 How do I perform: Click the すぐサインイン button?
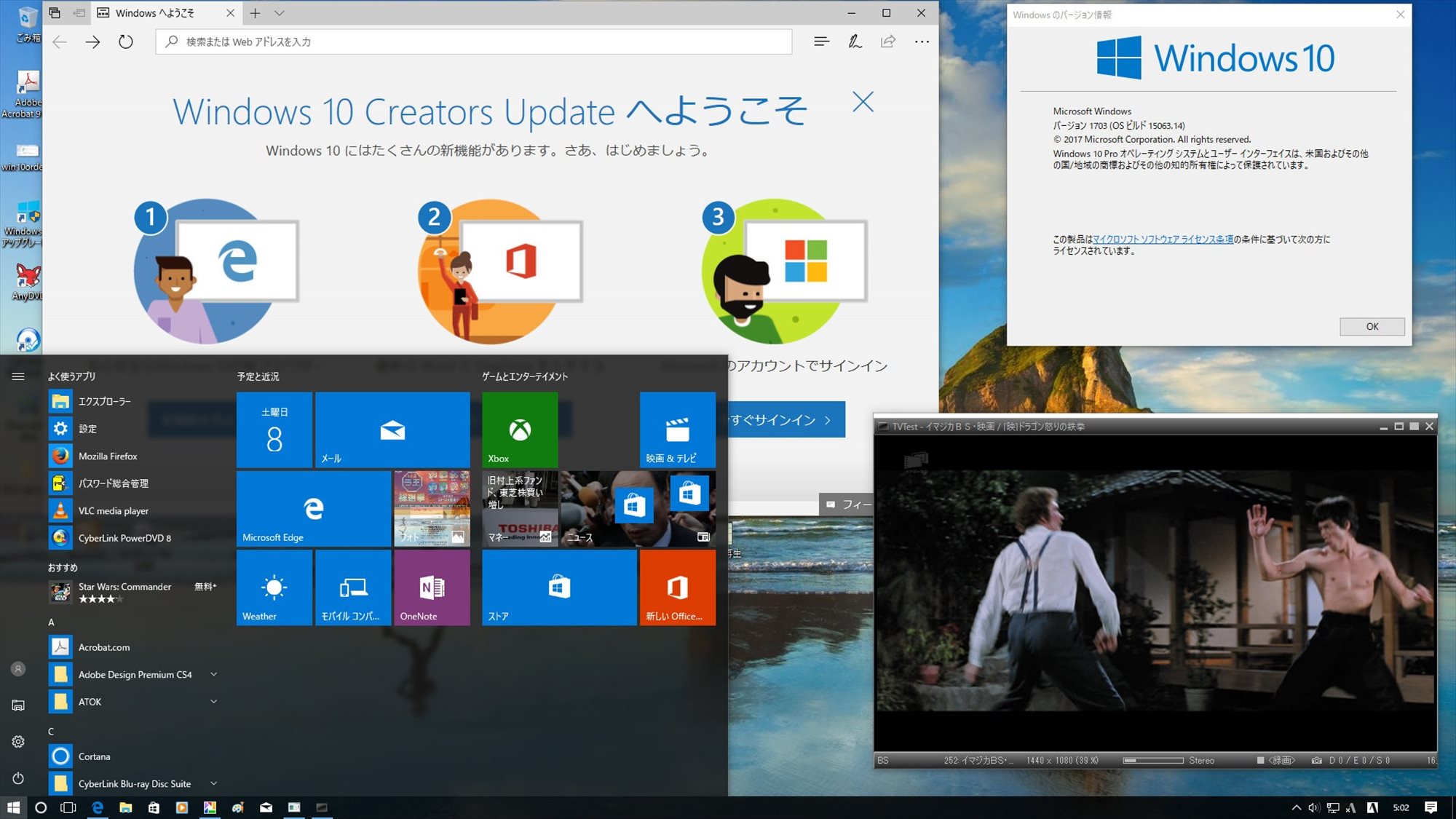coord(785,420)
